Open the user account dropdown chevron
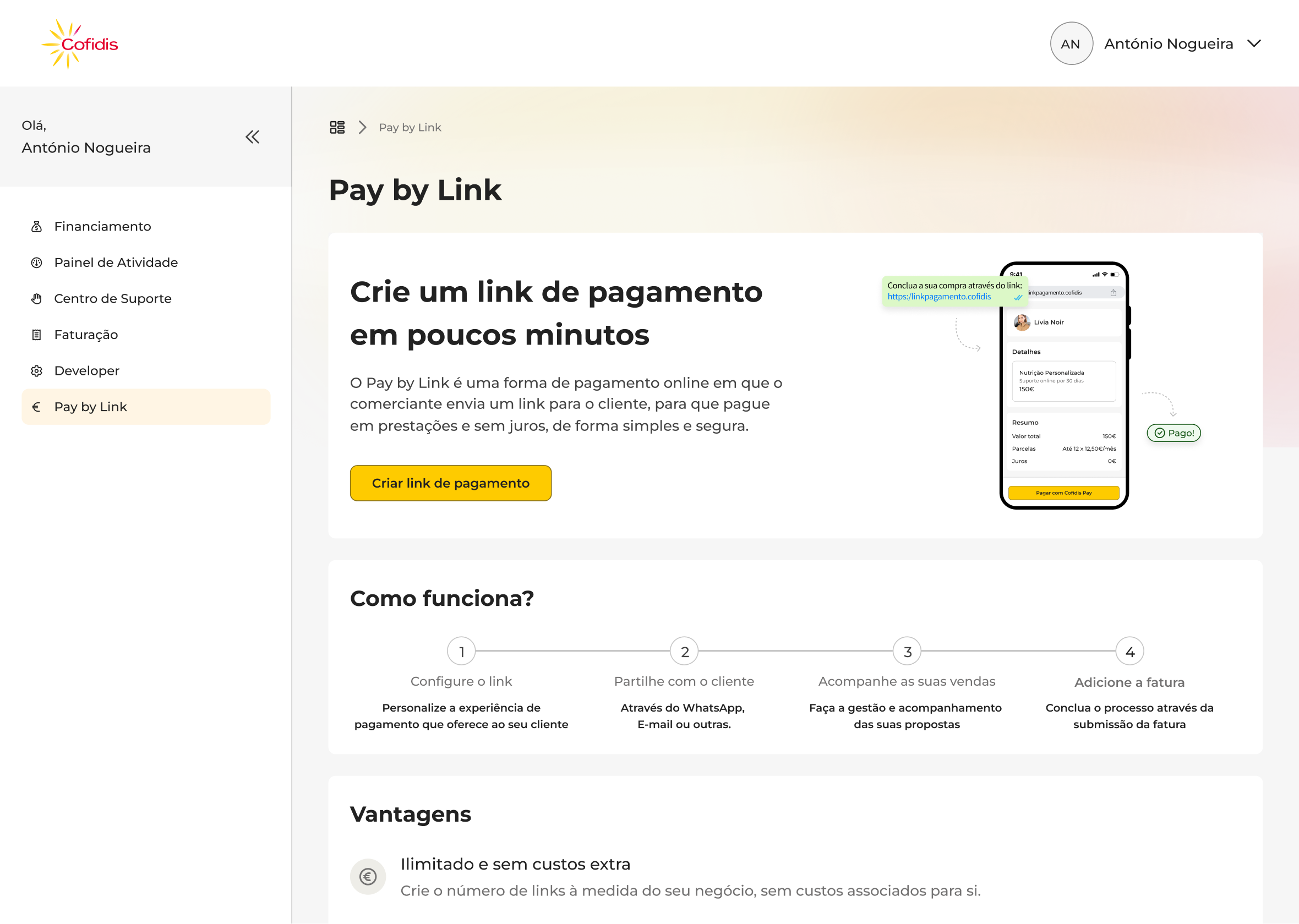This screenshot has height=924, width=1299. tap(1254, 44)
